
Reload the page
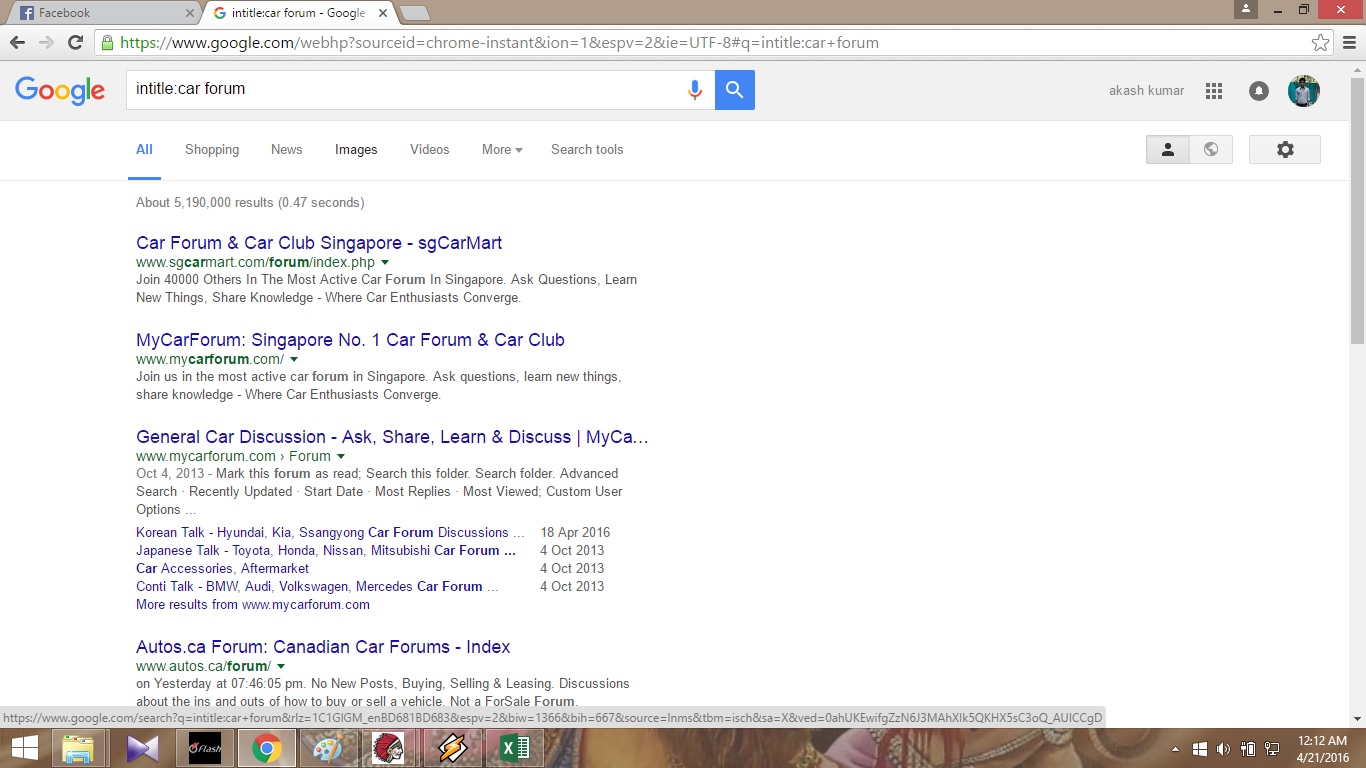coord(75,43)
